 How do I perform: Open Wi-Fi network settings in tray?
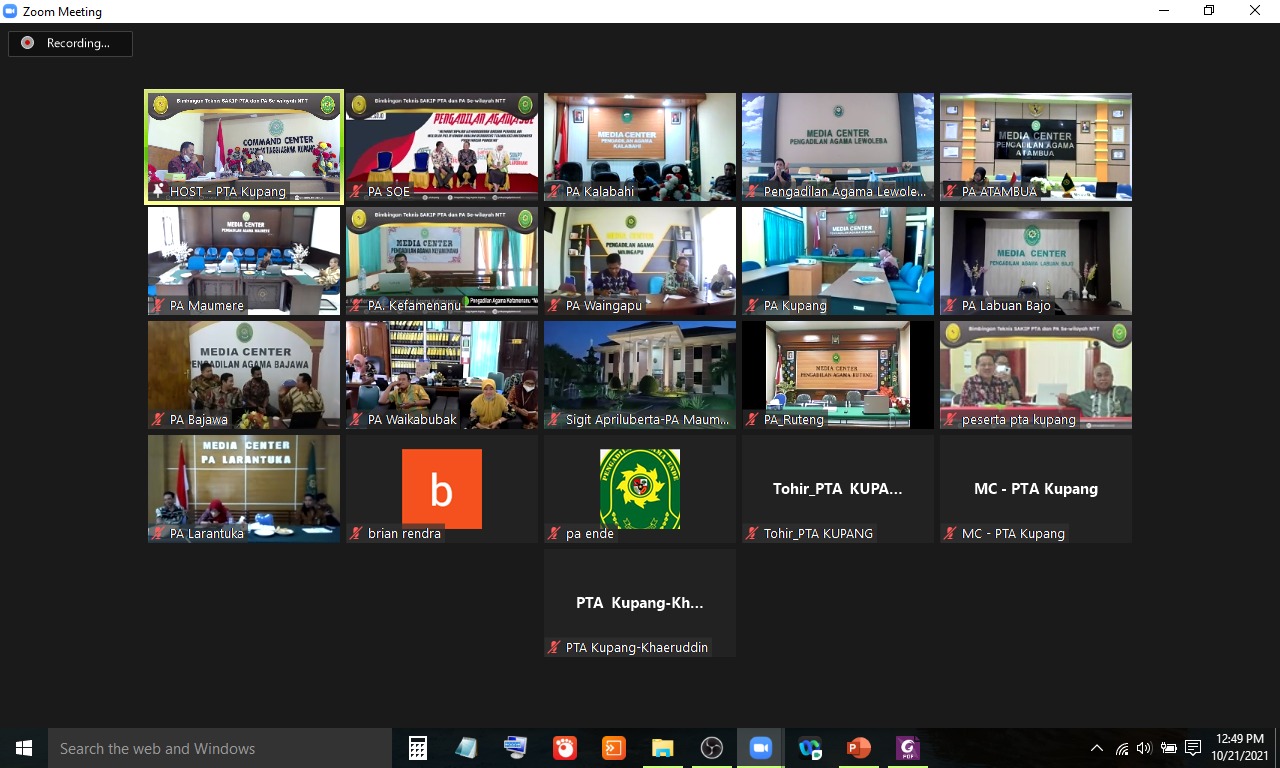coord(1122,748)
